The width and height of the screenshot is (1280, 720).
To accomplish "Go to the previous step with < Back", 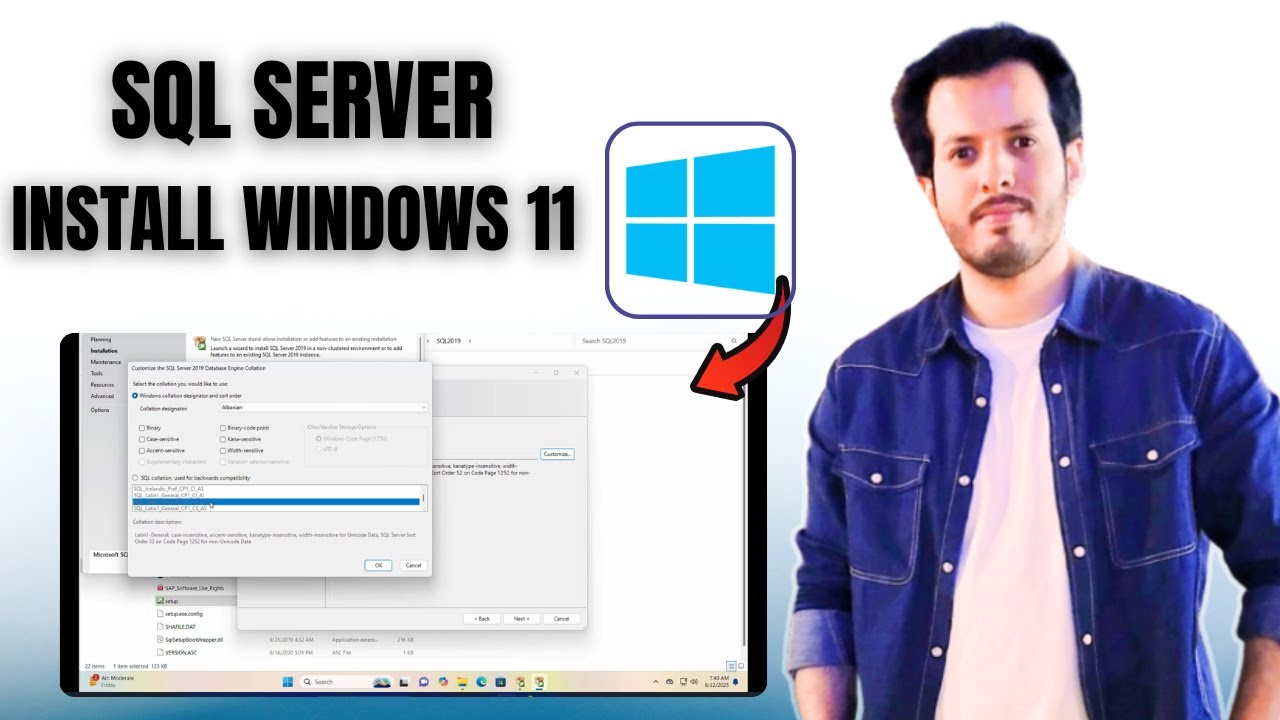I will click(482, 619).
